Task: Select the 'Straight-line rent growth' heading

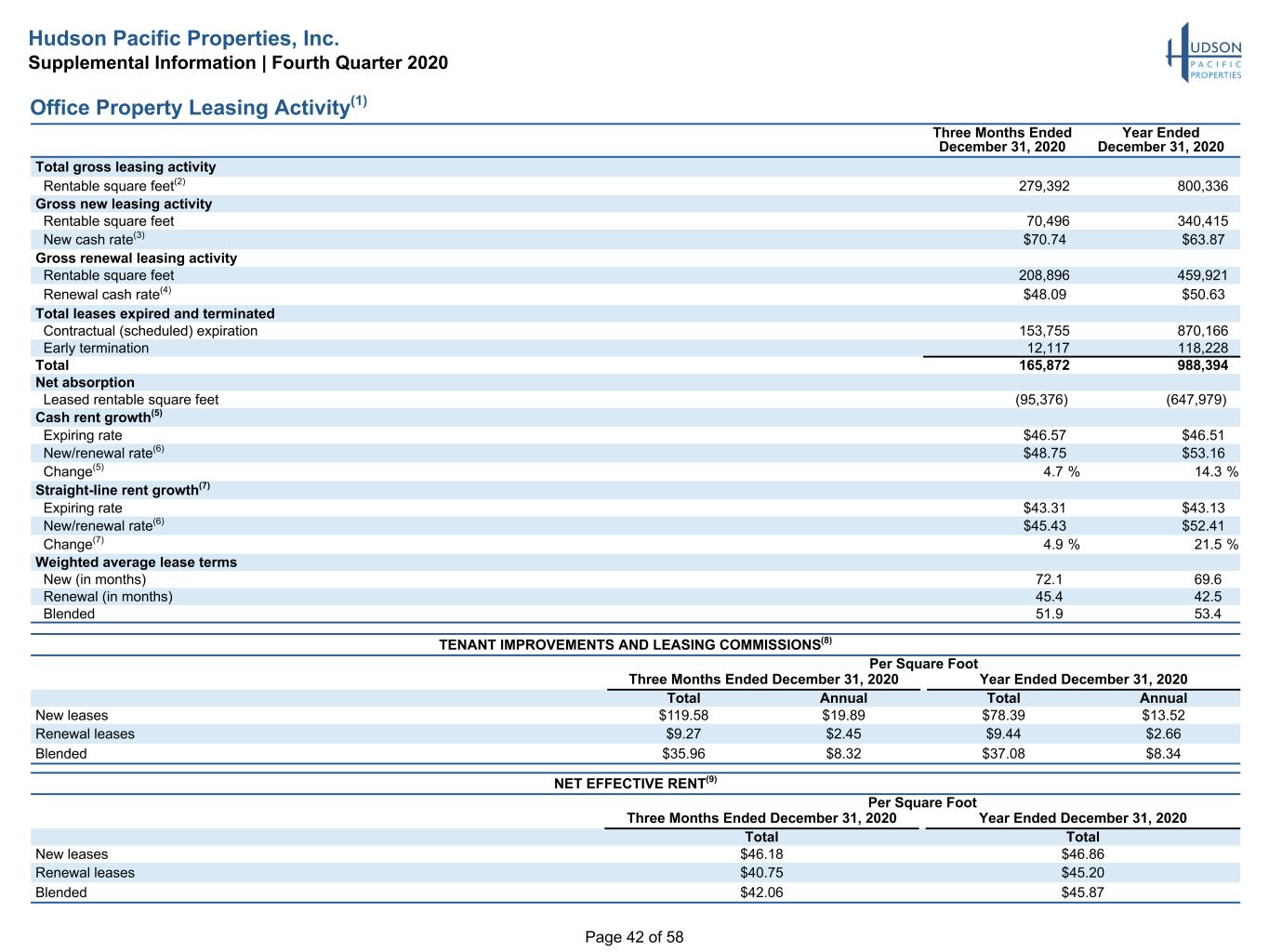Action: [123, 489]
